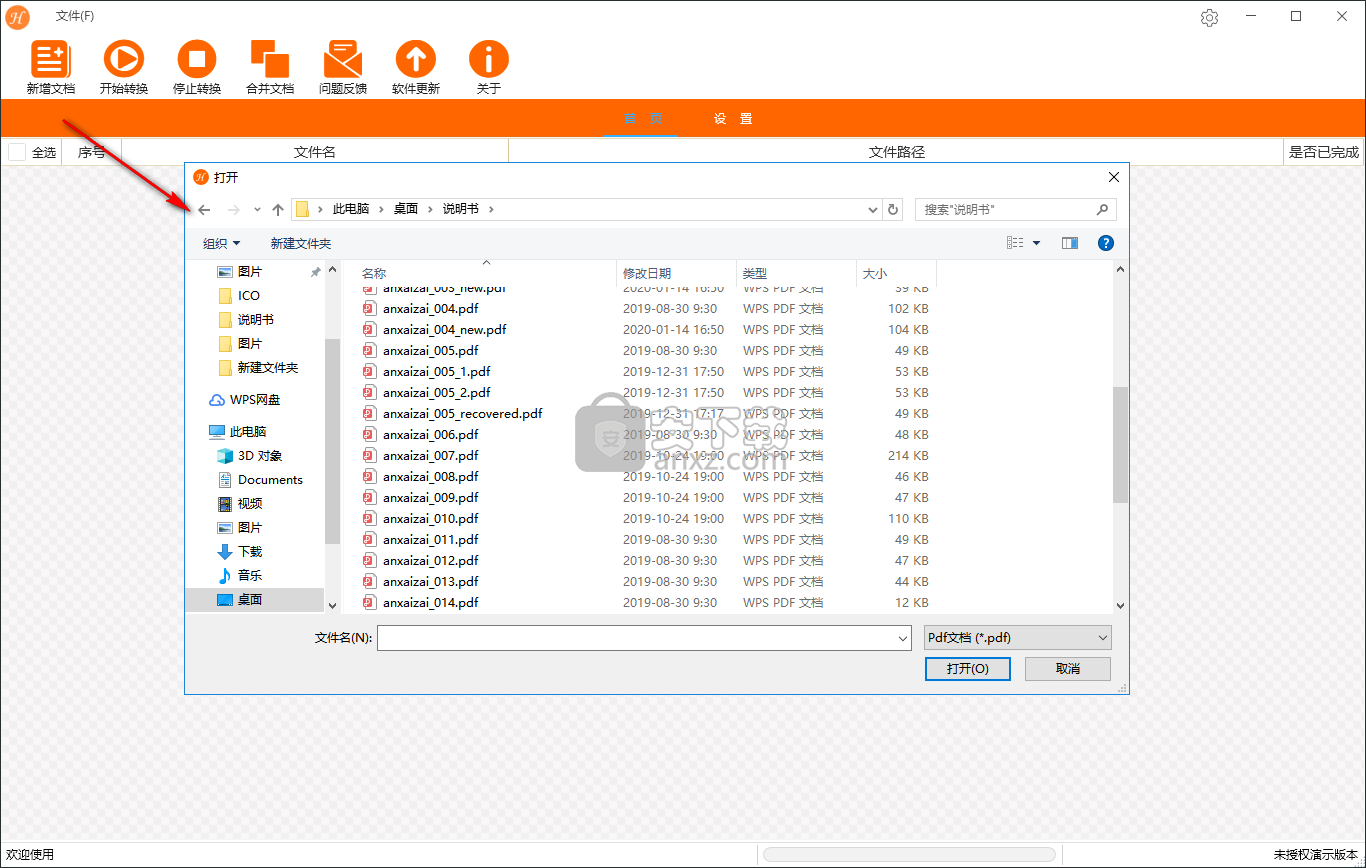Click 桌面 in the address path
The image size is (1366, 868).
click(x=406, y=209)
